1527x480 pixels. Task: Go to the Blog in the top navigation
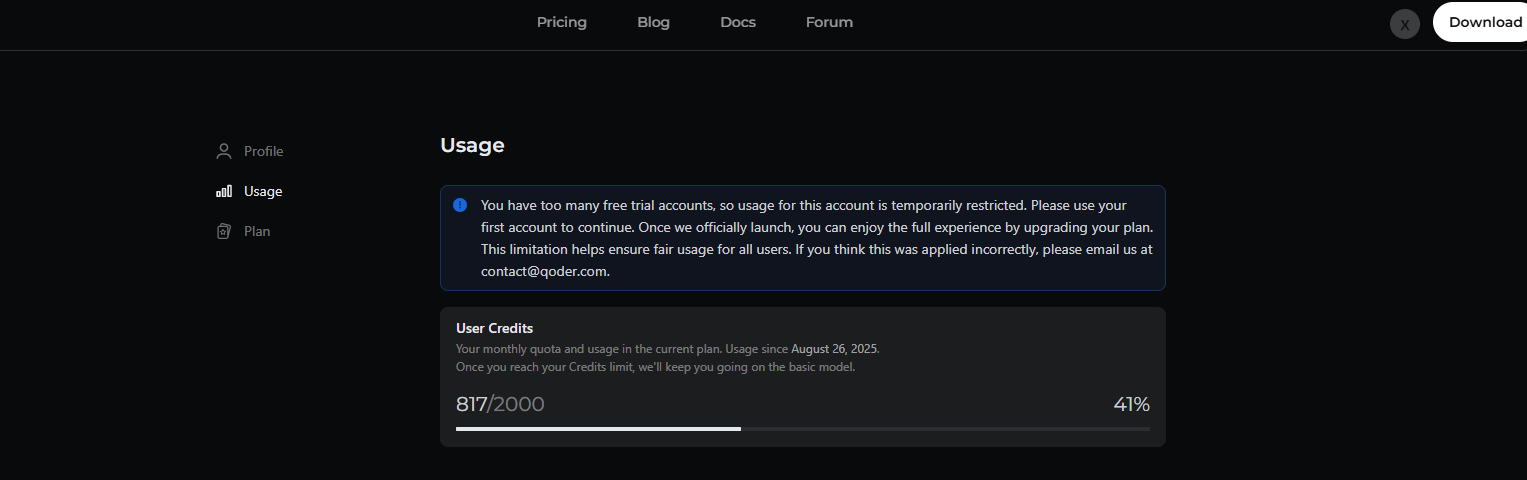(x=653, y=22)
